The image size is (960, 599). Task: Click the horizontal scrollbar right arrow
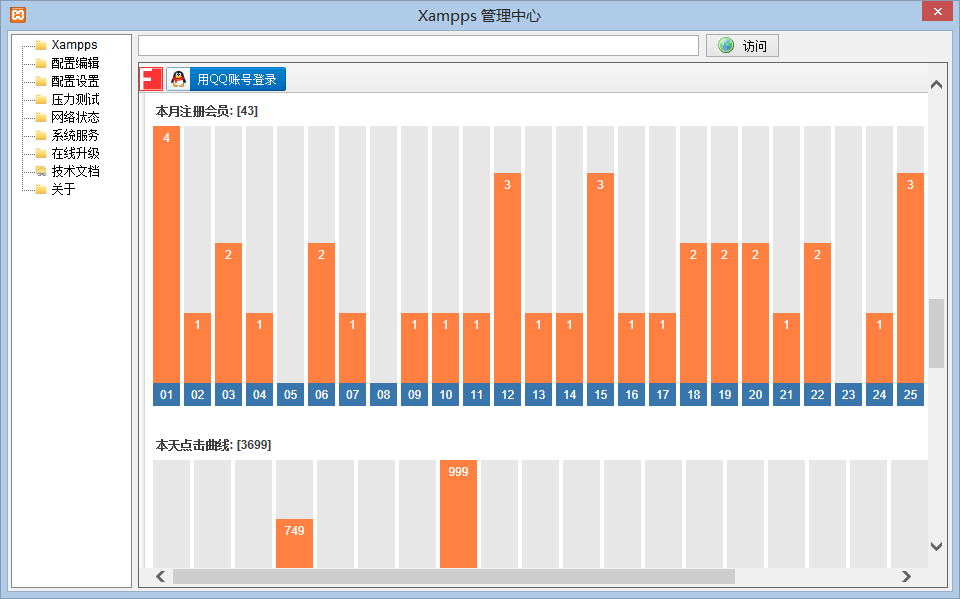(906, 576)
